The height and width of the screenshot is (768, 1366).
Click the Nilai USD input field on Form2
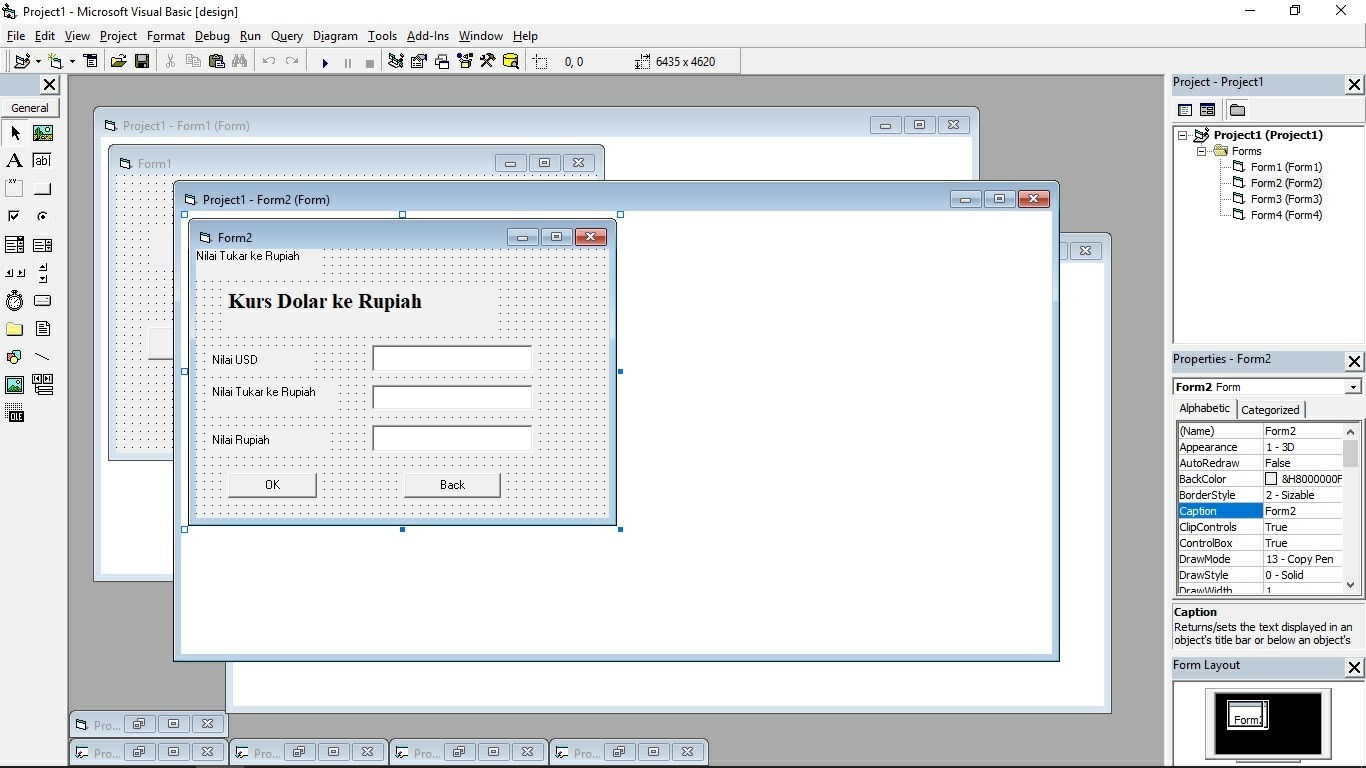click(450, 358)
